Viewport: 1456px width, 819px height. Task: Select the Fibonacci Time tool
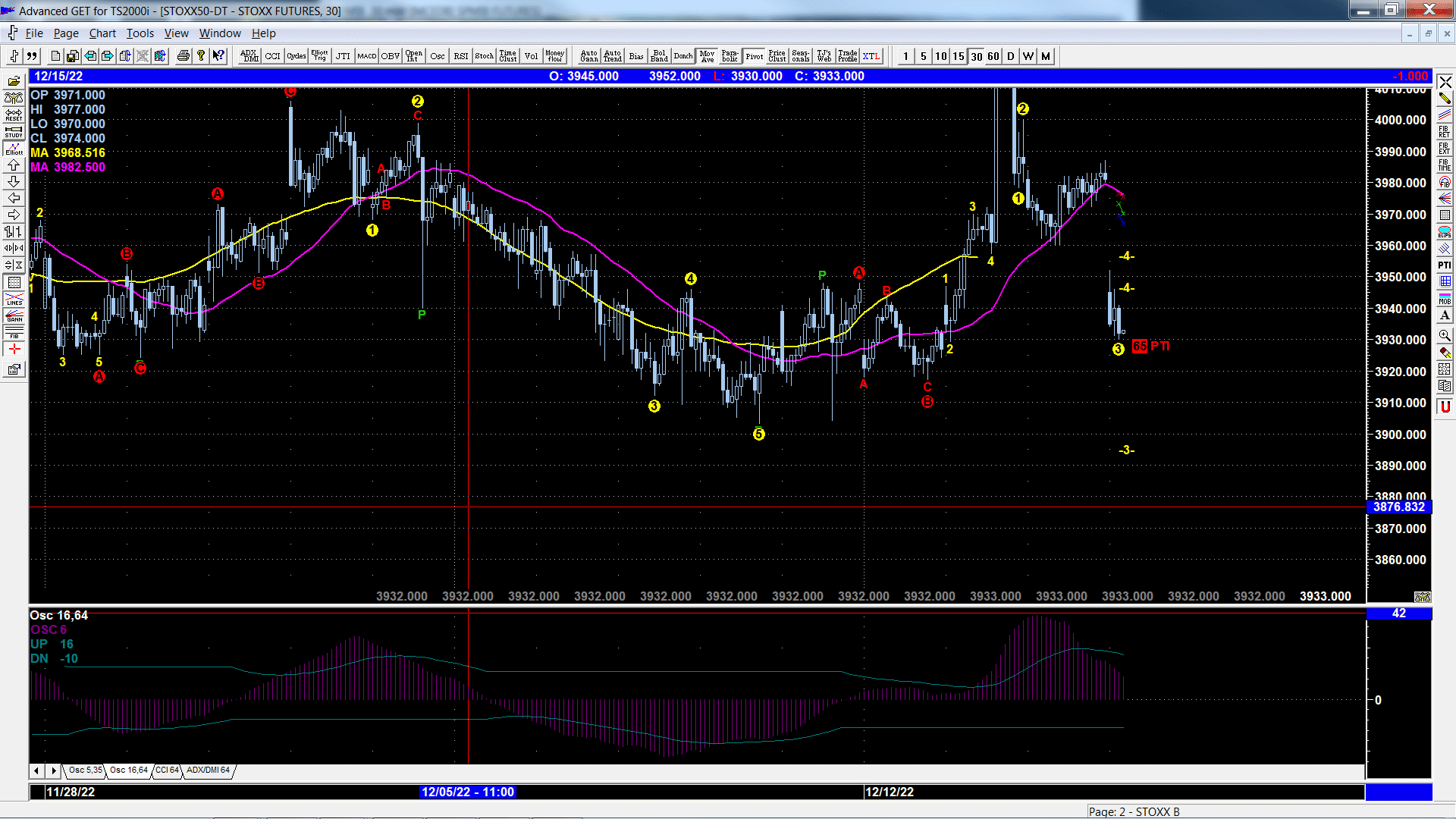[1445, 165]
